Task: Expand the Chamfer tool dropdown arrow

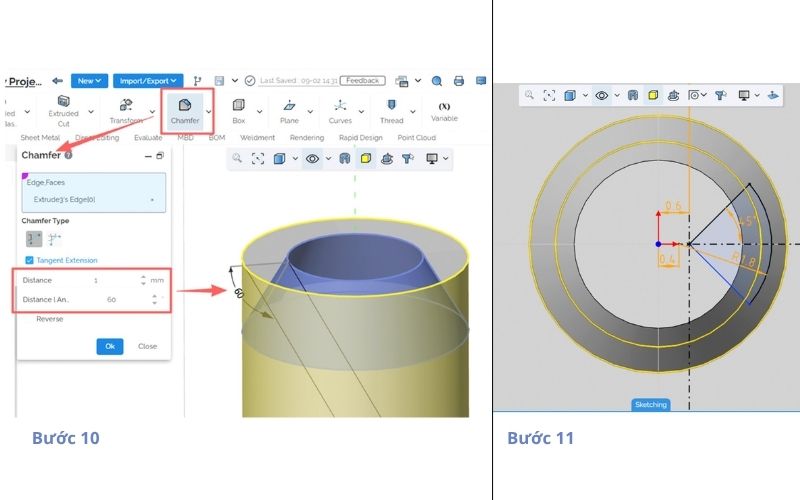Action: (208, 112)
